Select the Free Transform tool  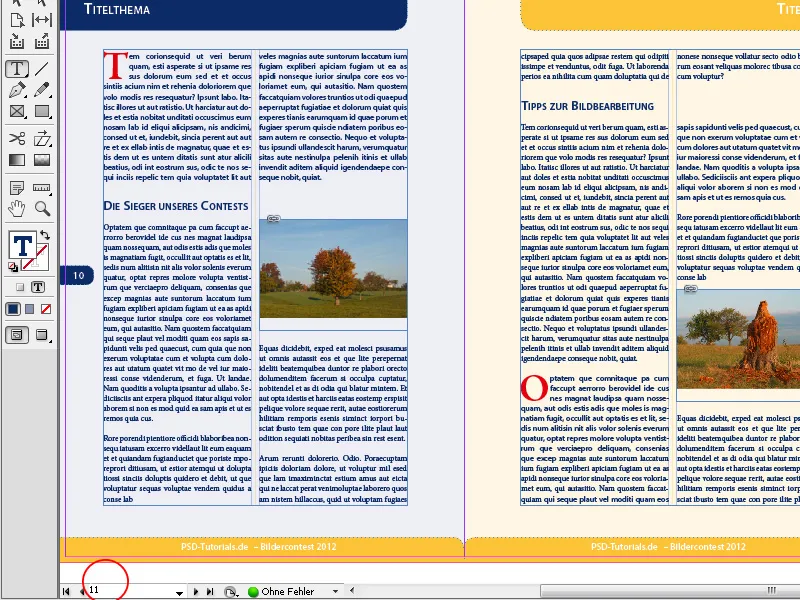[x=42, y=138]
